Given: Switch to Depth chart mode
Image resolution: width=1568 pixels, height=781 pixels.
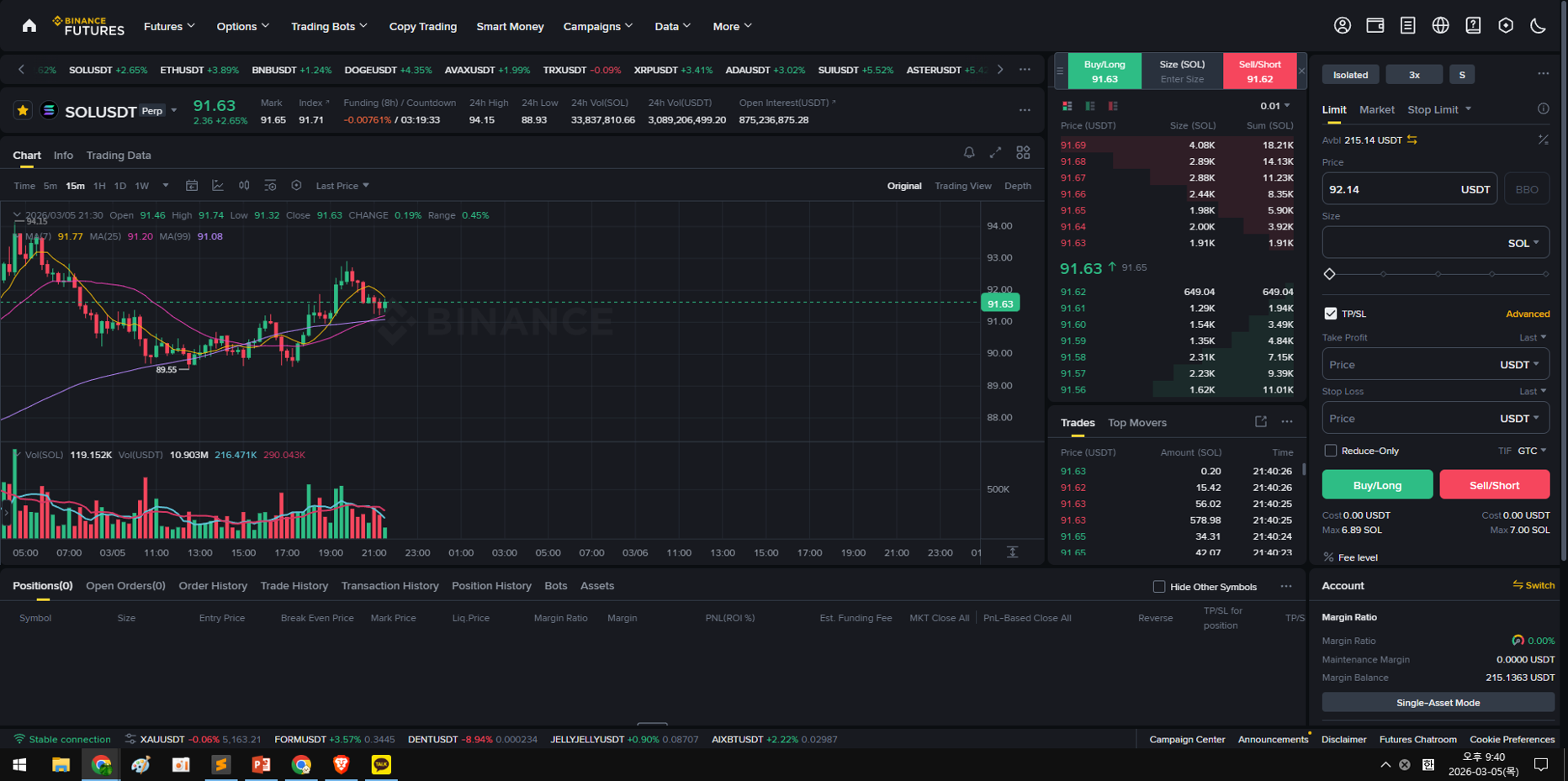Looking at the screenshot, I should click(1018, 186).
